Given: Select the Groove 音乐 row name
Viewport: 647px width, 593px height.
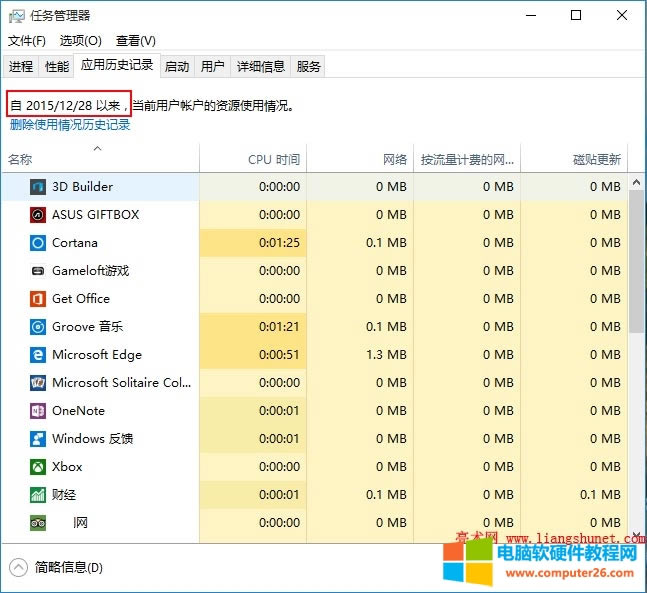Looking at the screenshot, I should [87, 327].
